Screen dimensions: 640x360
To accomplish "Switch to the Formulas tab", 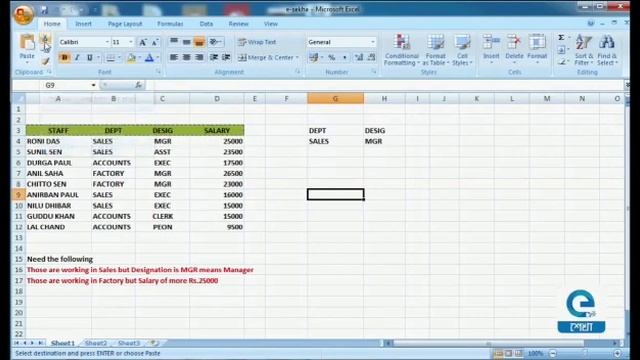I will 170,24.
